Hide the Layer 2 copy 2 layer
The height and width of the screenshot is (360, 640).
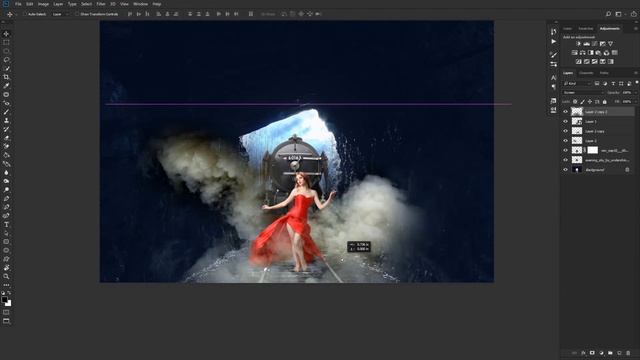click(565, 111)
